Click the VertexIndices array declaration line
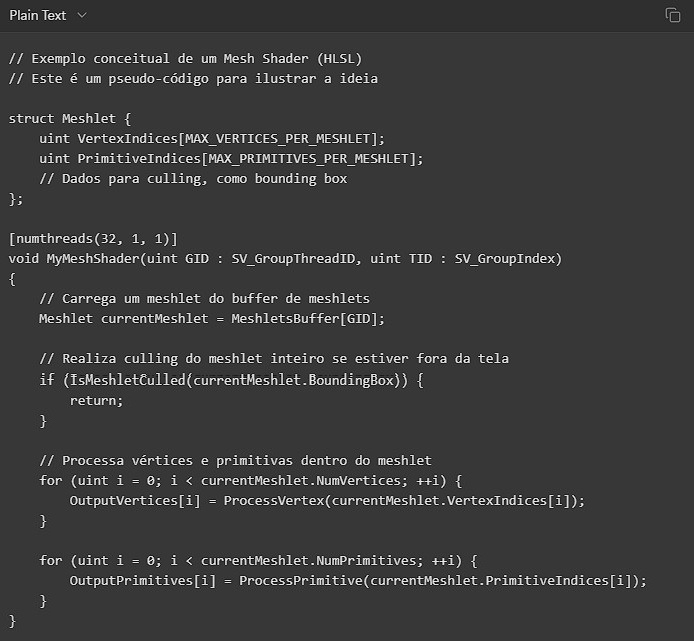The image size is (694, 641). (211, 138)
